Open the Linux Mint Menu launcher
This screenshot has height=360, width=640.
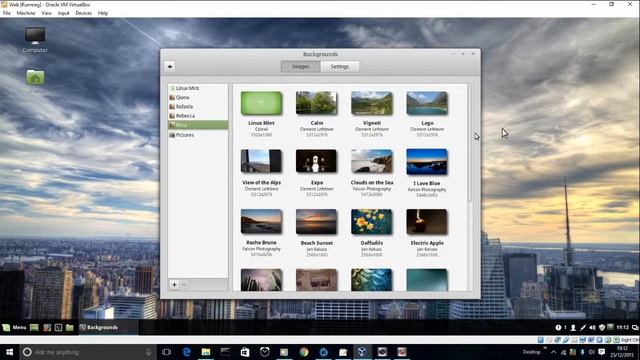pos(14,327)
